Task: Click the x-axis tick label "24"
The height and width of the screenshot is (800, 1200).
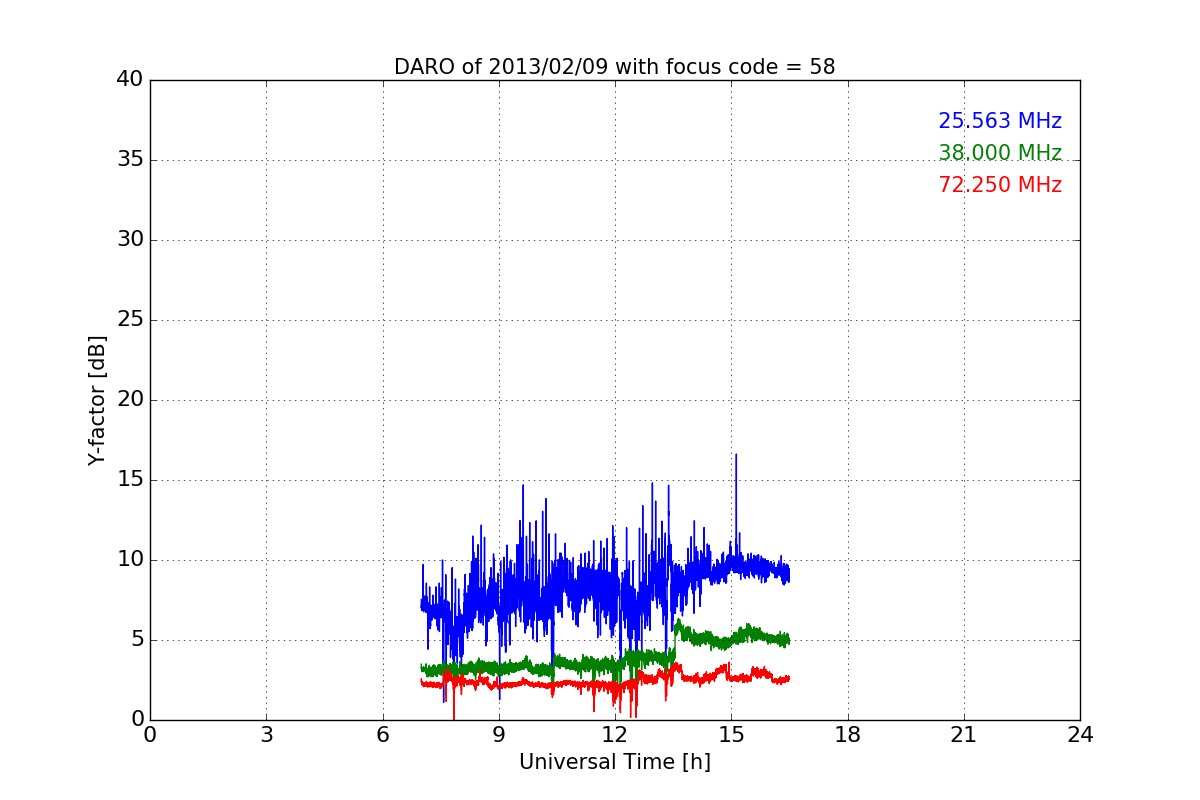Action: pos(1080,735)
